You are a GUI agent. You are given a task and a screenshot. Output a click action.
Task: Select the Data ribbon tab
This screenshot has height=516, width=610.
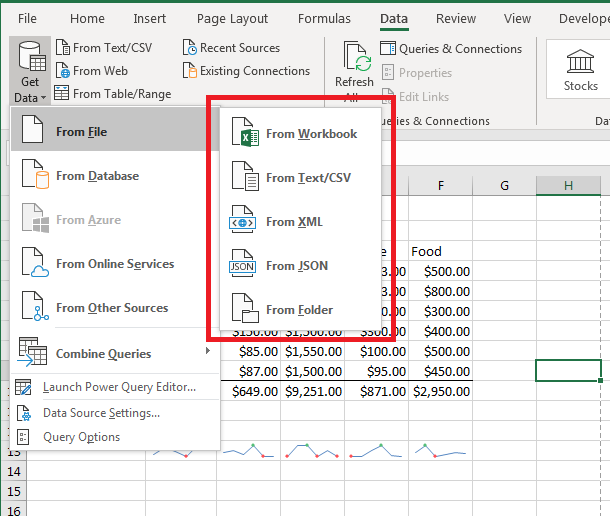[x=394, y=18]
